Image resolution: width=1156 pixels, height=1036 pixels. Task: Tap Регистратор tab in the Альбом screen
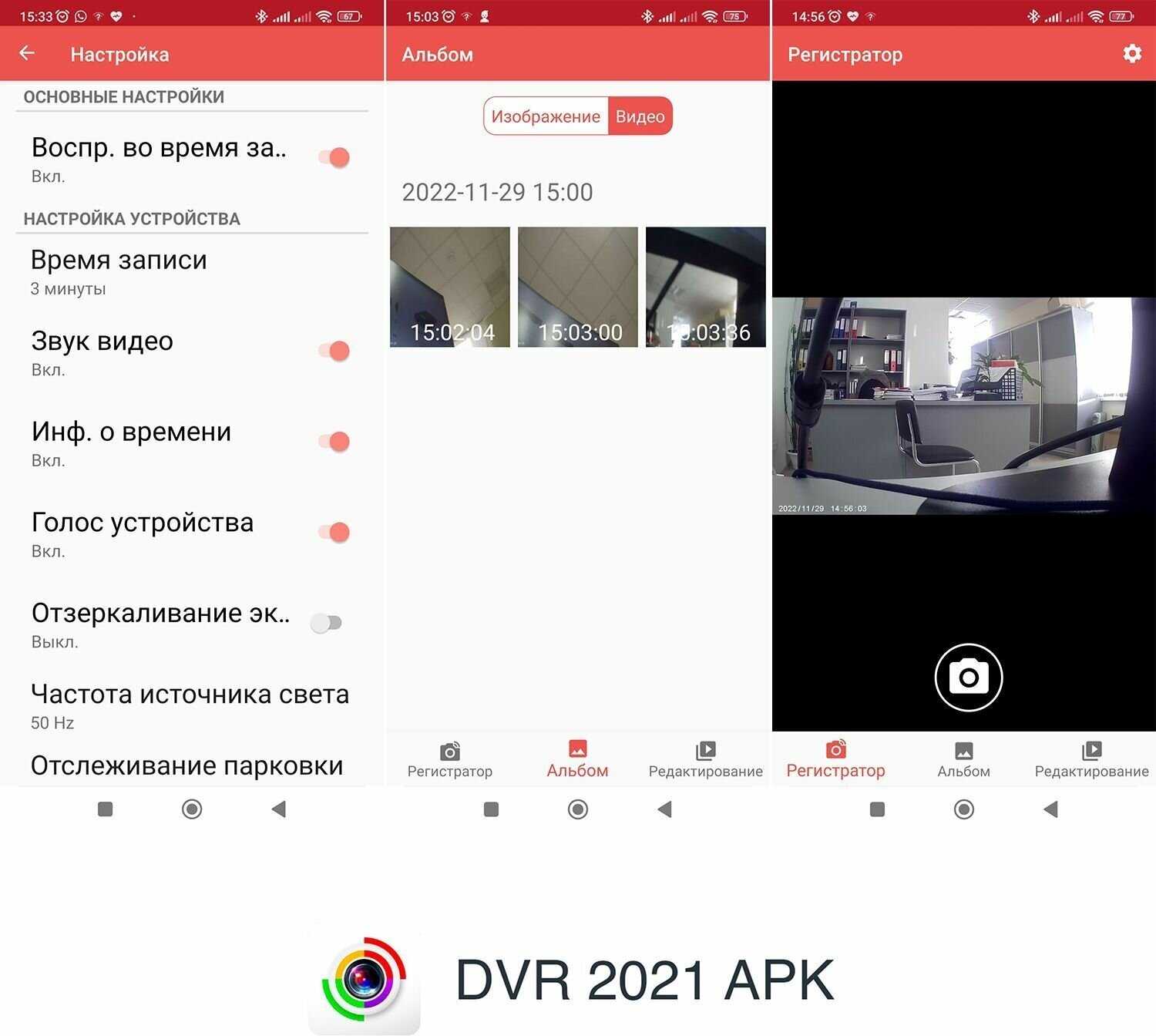[449, 759]
